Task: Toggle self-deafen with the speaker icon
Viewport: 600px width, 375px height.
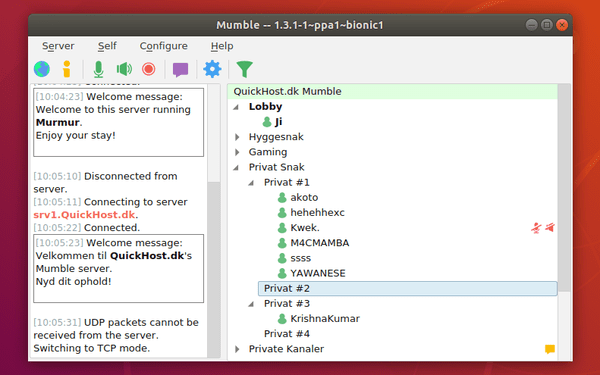Action: 124,69
